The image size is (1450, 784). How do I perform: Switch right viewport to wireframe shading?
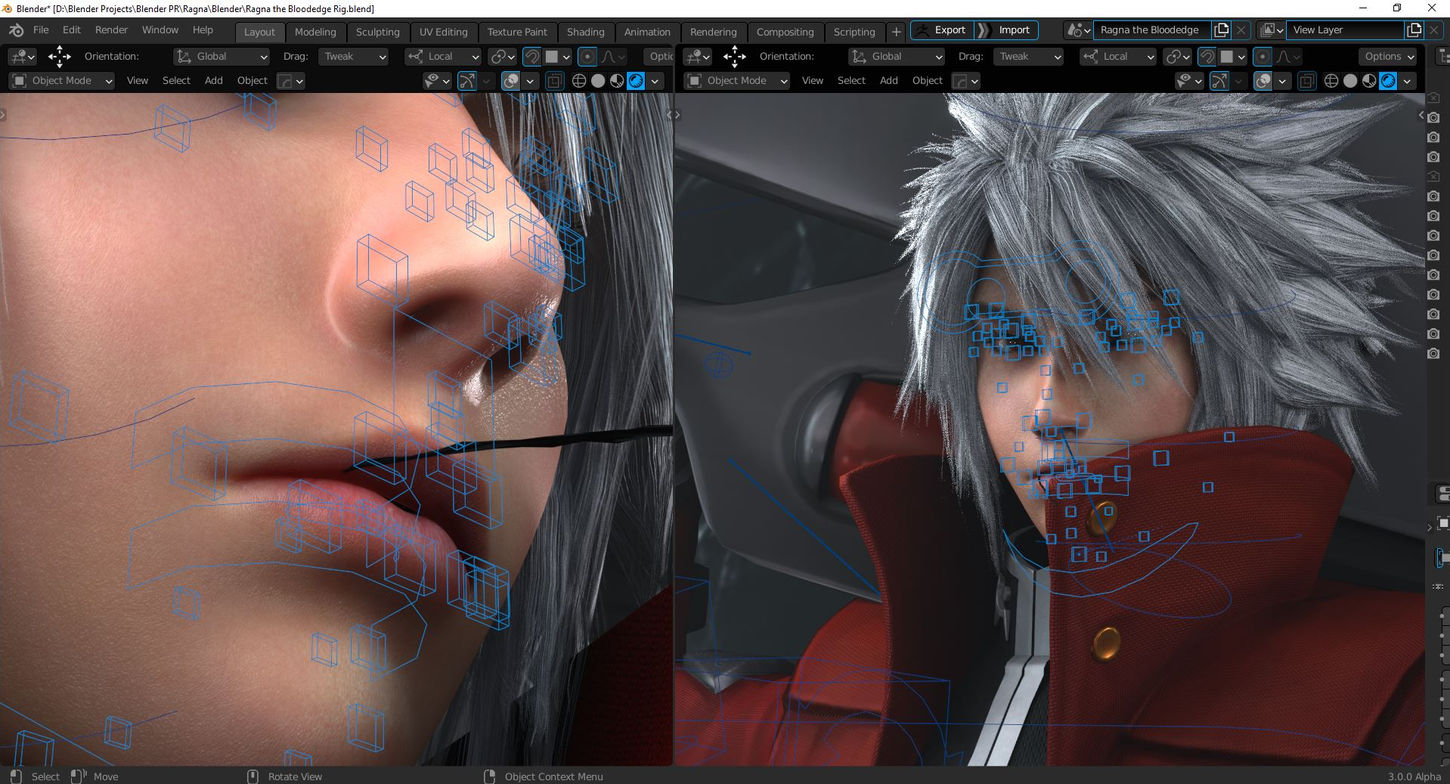[1331, 80]
